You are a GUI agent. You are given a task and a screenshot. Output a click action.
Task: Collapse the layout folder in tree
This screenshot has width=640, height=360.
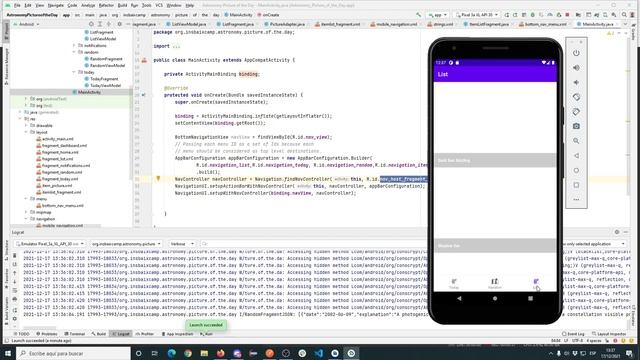click(x=26, y=132)
